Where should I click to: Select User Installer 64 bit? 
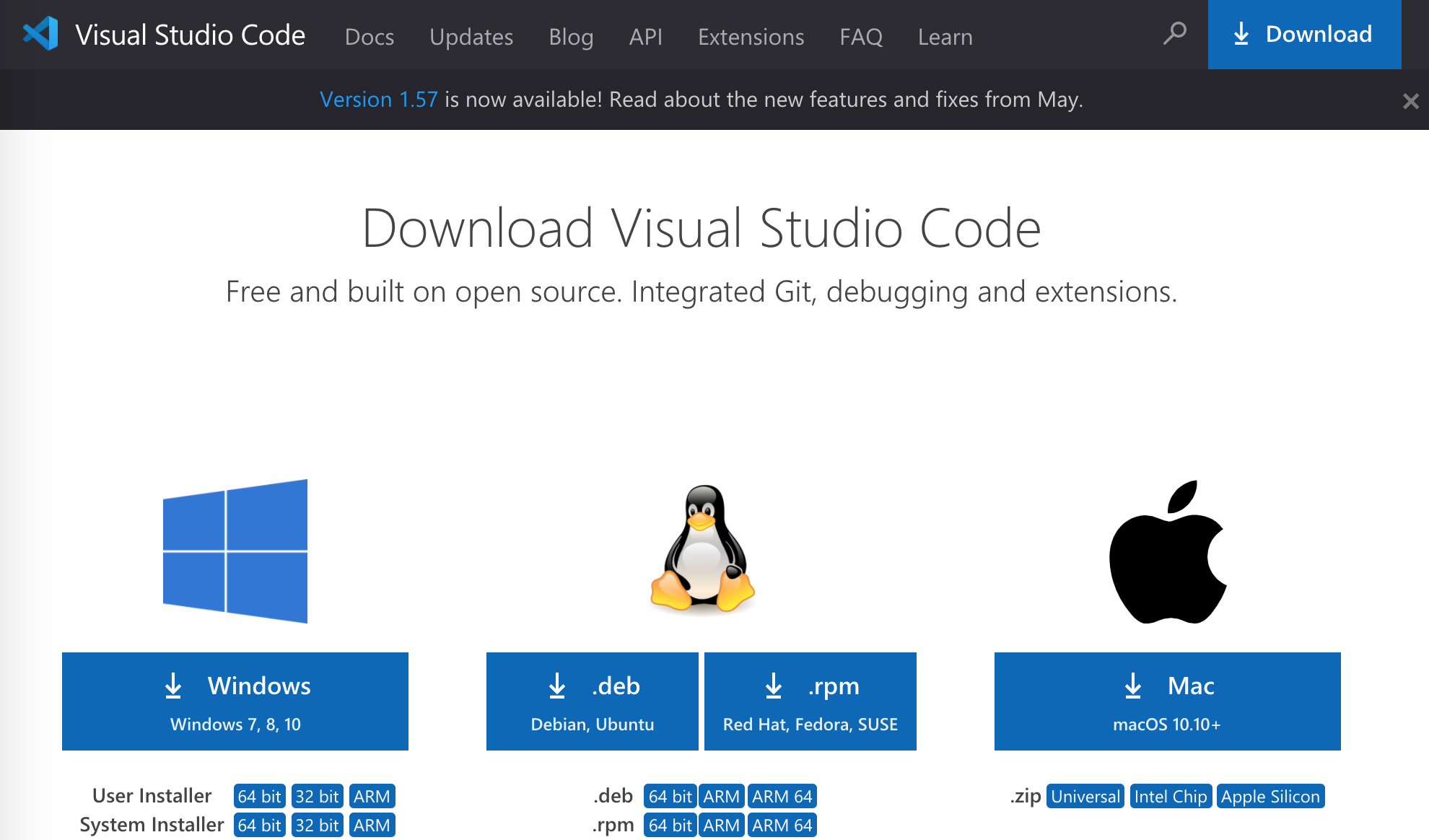[x=260, y=797]
